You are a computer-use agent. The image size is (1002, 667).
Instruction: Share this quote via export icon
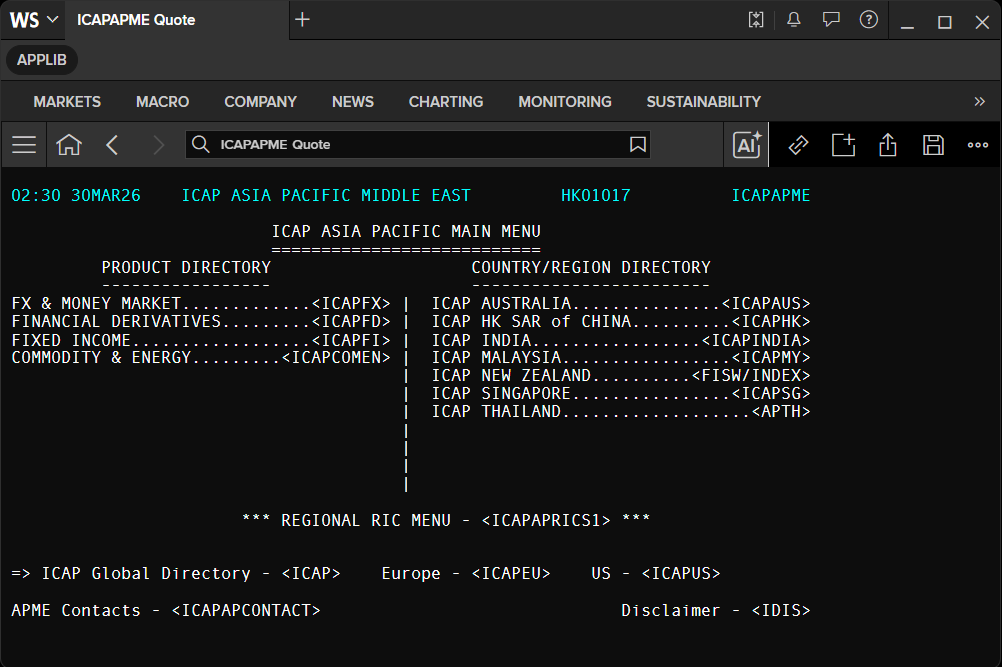pos(888,144)
